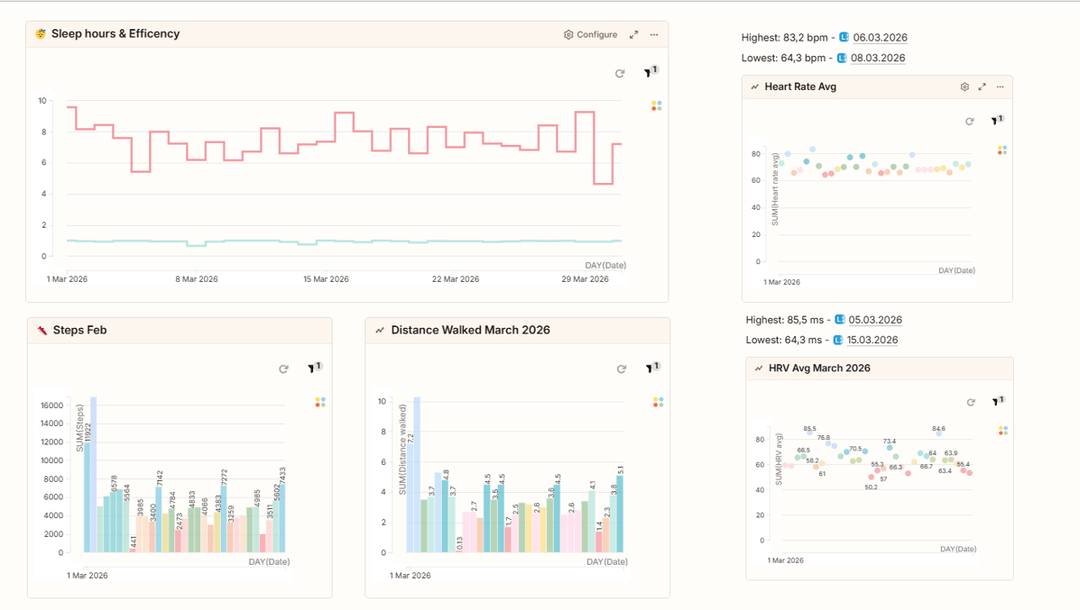Open more options menu on Sleep chart
The height and width of the screenshot is (610, 1080).
click(654, 35)
